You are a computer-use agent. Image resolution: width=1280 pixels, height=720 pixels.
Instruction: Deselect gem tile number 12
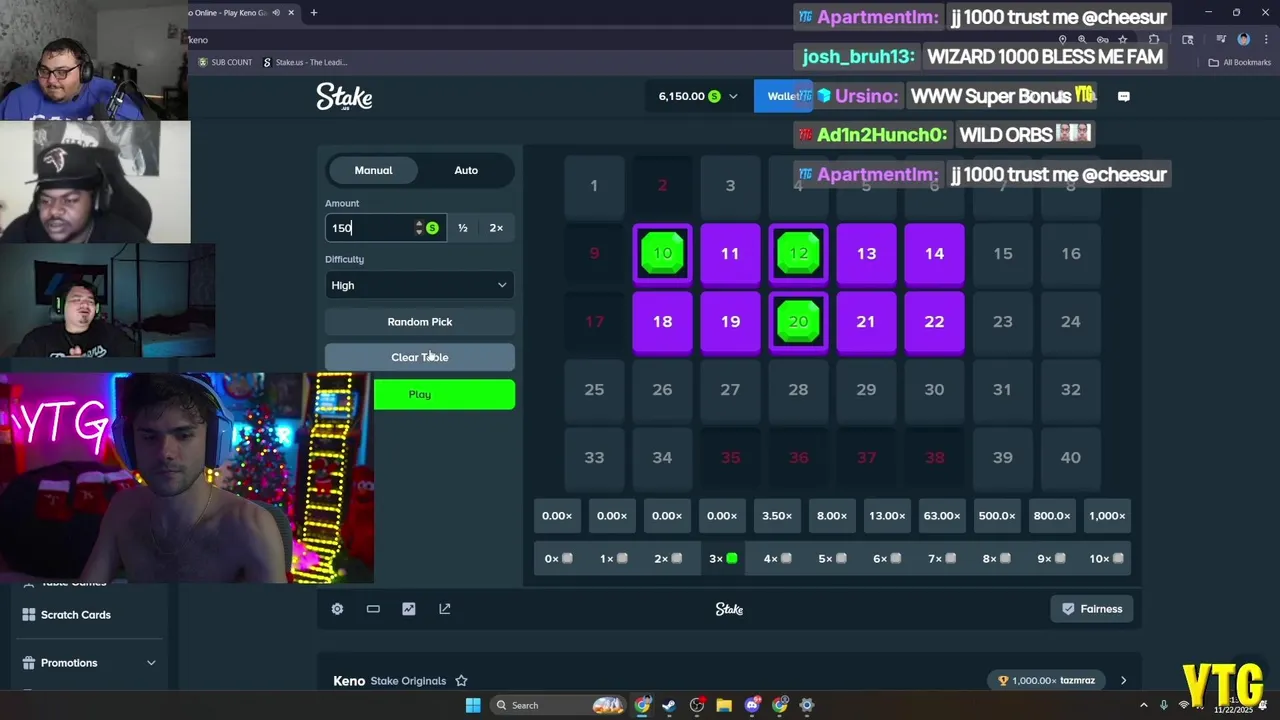pyautogui.click(x=798, y=254)
